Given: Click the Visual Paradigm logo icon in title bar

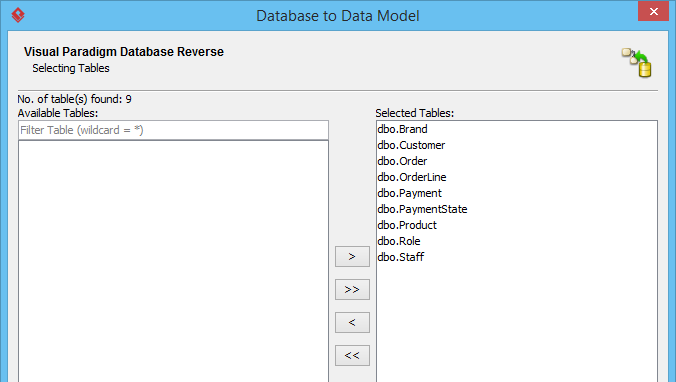Looking at the screenshot, I should (x=18, y=15).
